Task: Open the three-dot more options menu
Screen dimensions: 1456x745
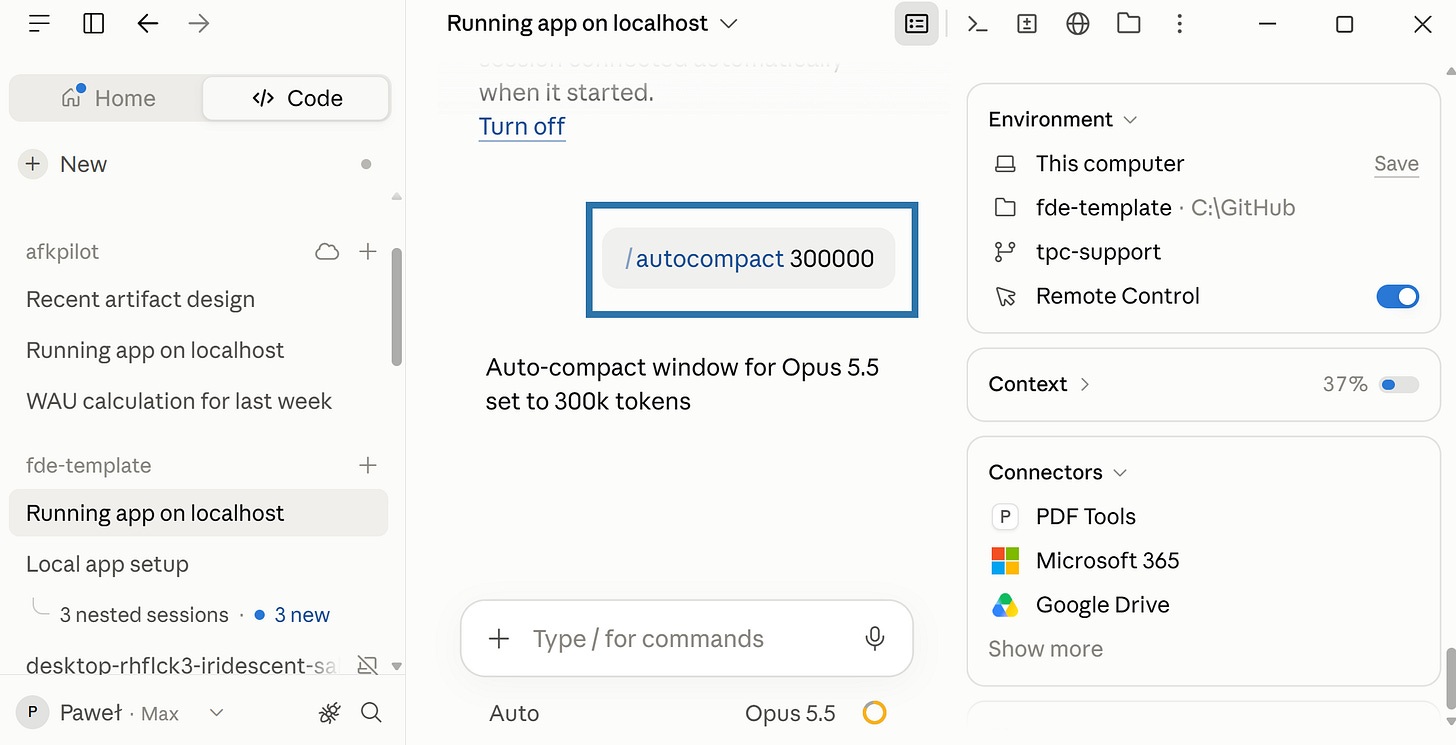Action: pyautogui.click(x=1181, y=24)
